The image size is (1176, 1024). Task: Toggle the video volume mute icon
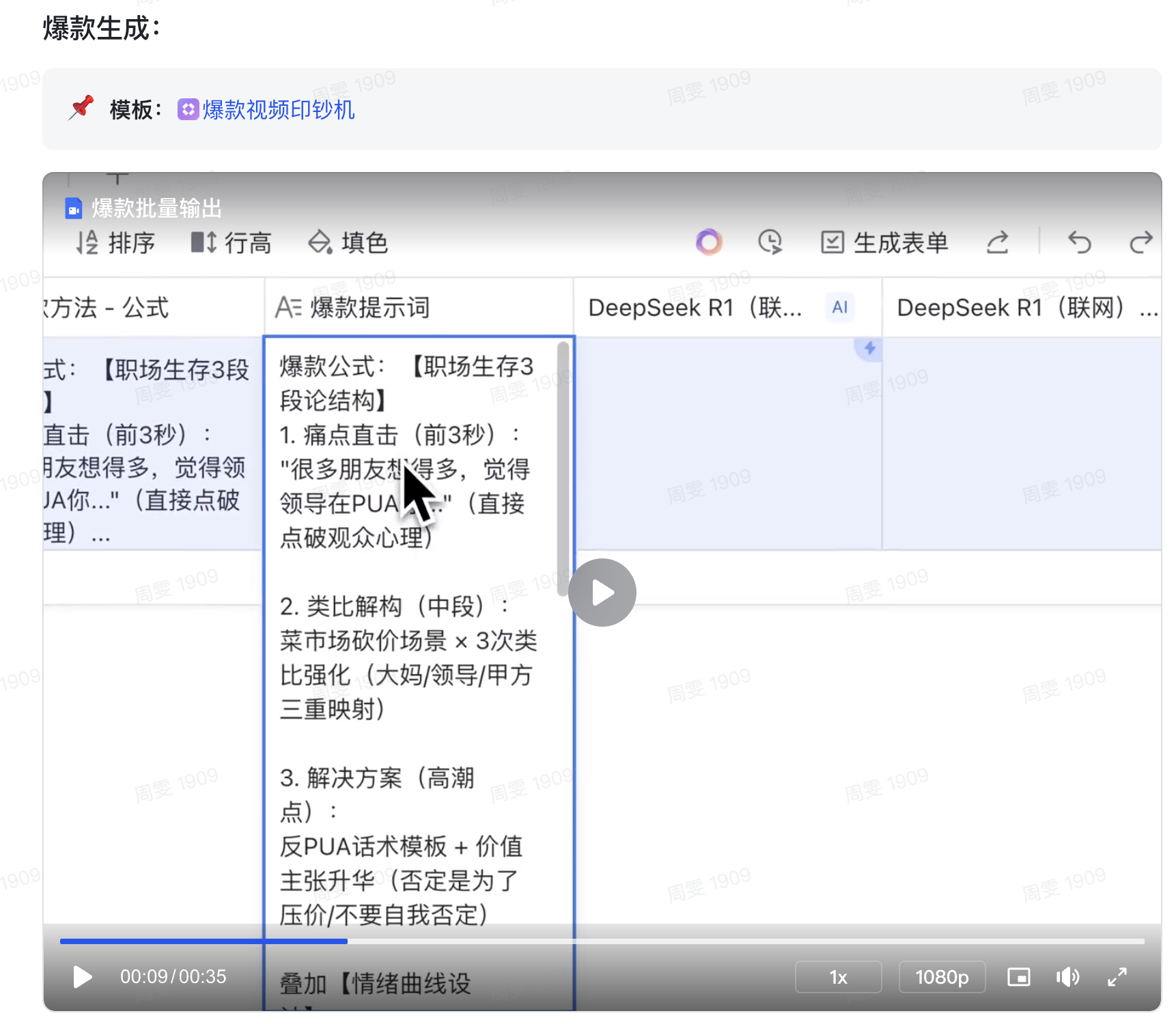(1067, 977)
